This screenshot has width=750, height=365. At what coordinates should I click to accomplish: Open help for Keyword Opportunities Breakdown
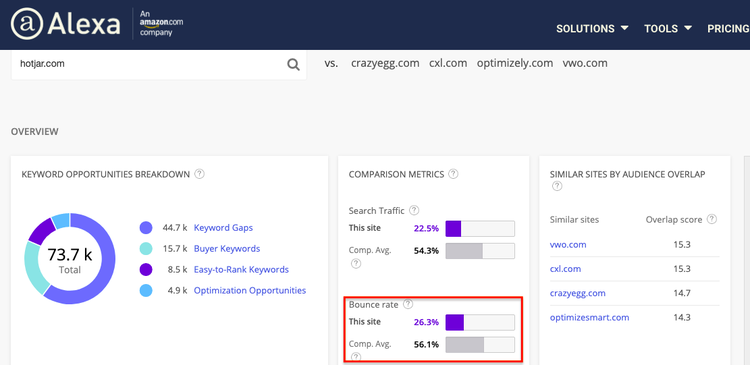[200, 174]
